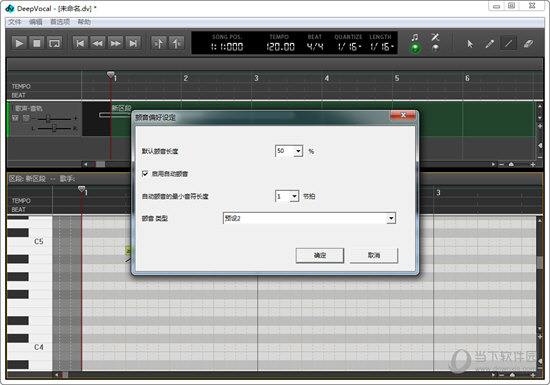
Task: Toggle the track solo button S
Action: point(26,118)
